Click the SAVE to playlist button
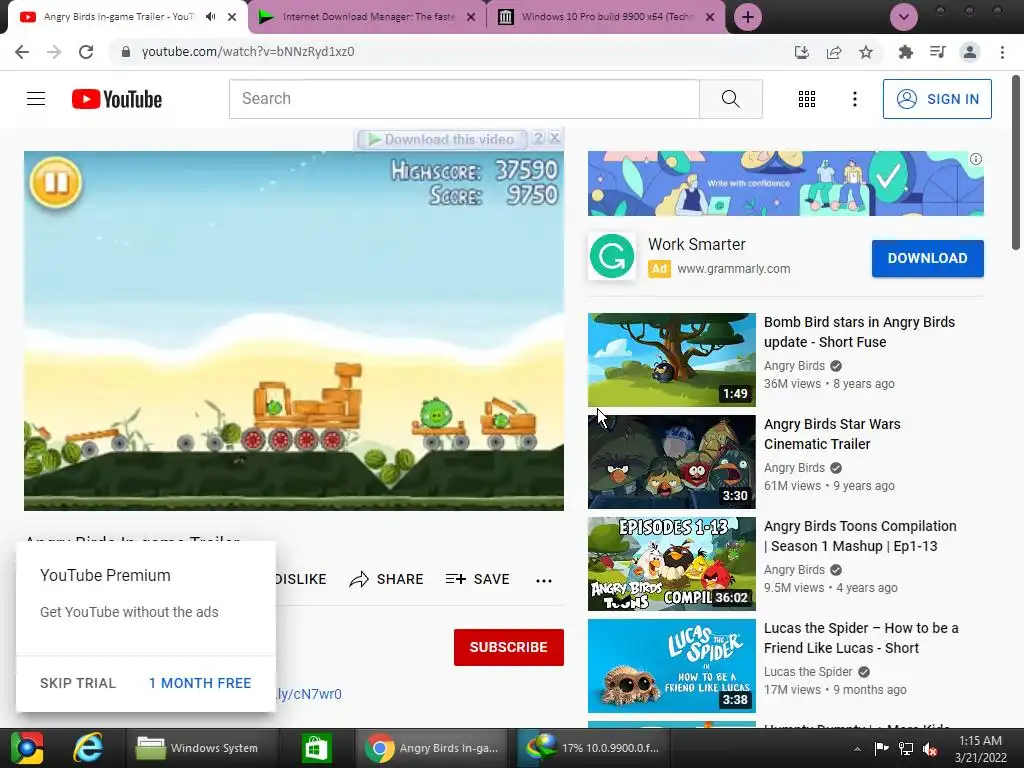The image size is (1024, 768). 477,579
